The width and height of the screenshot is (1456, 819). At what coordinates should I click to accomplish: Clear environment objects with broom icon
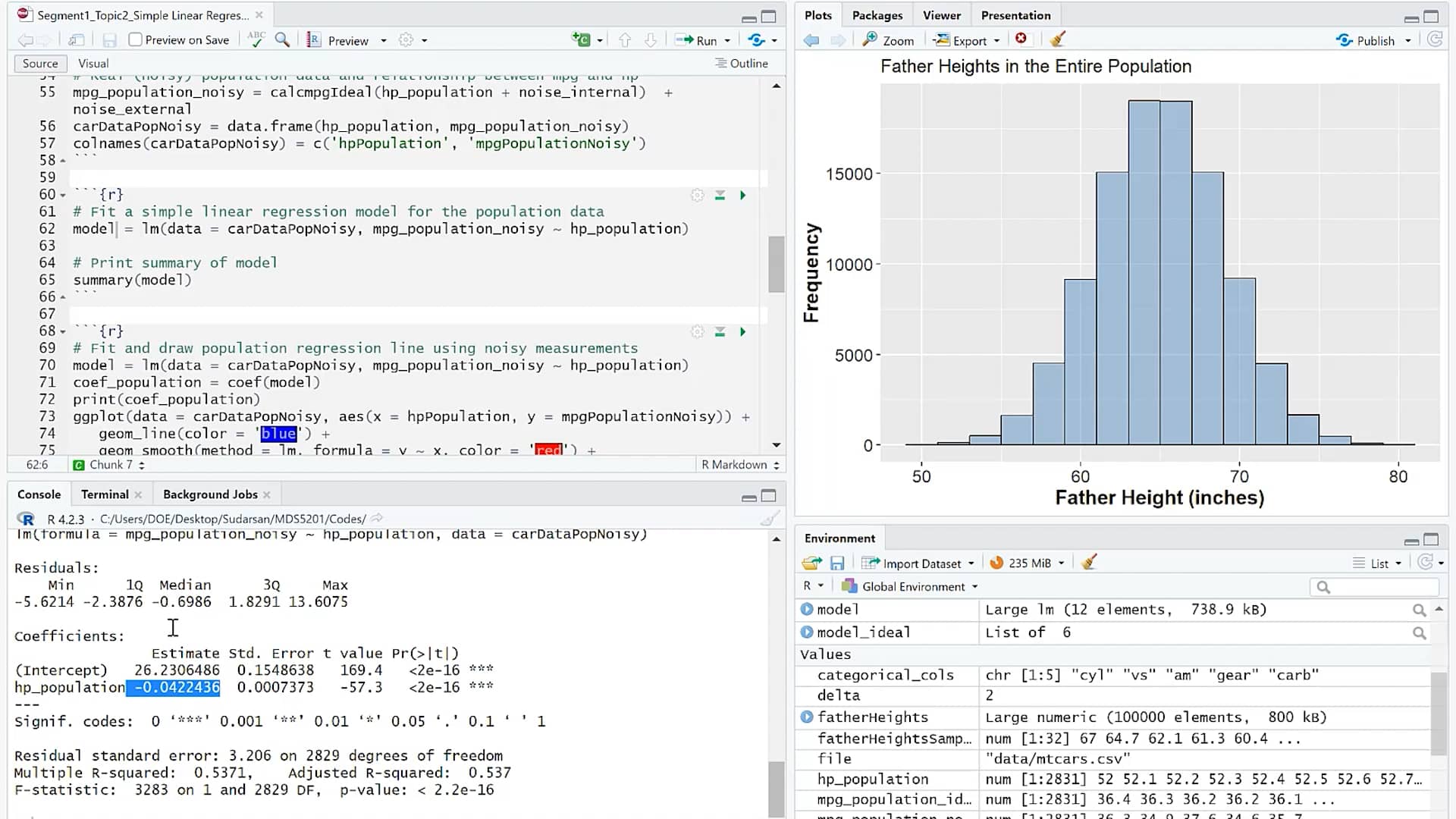click(1089, 562)
